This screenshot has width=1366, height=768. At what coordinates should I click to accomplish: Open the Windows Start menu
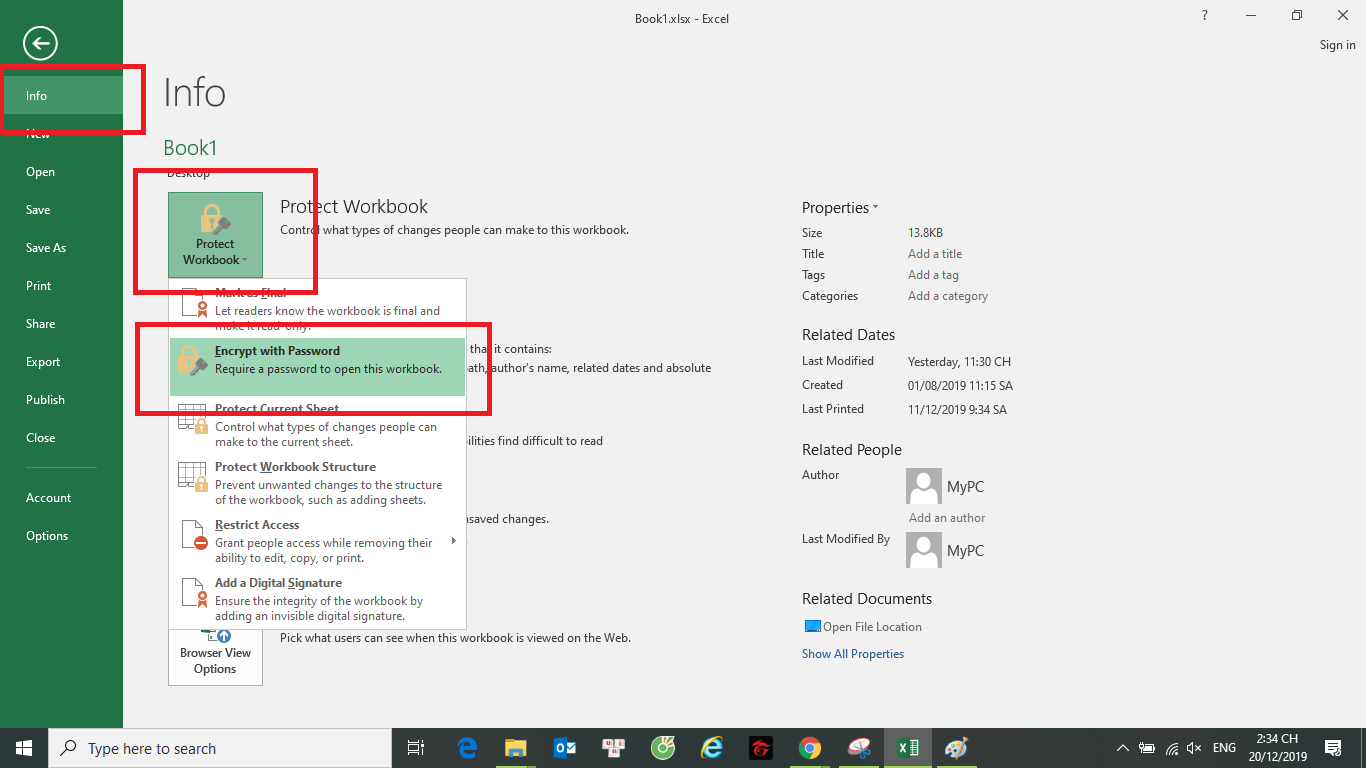click(24, 748)
